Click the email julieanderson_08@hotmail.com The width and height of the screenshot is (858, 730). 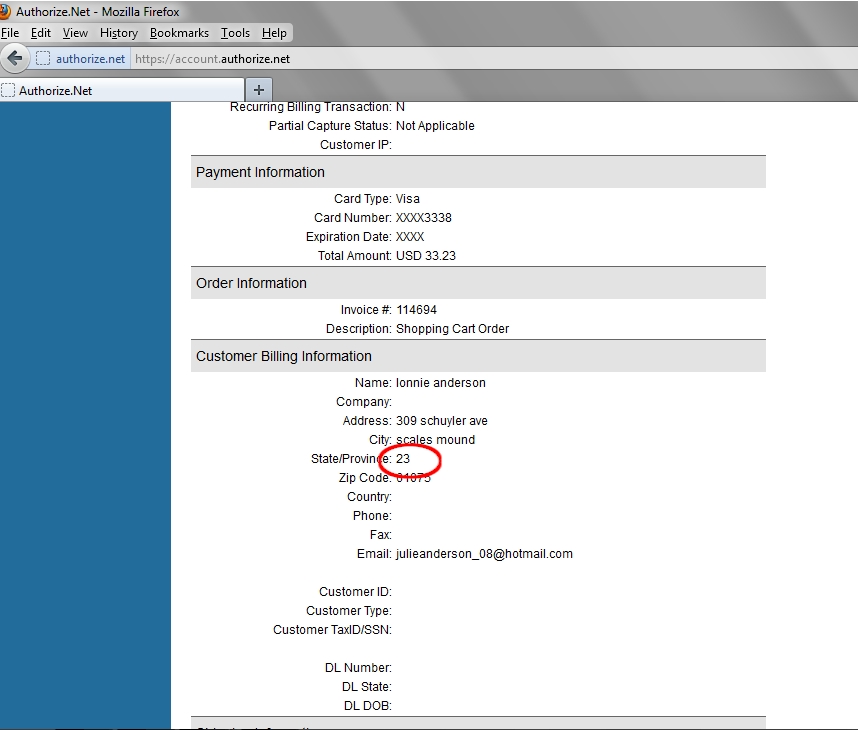click(484, 554)
